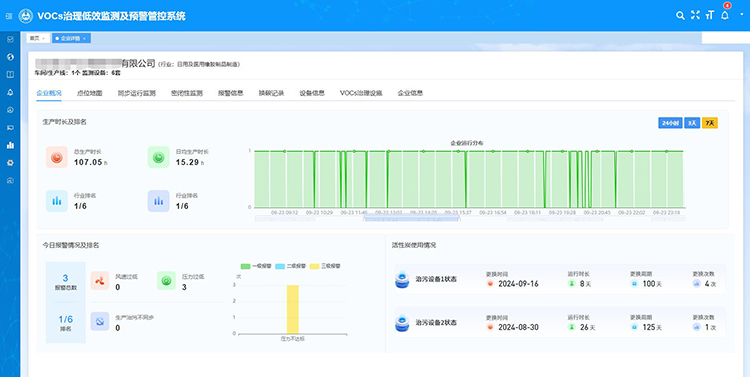Click the highlighted range on the chart zoom slider
The width and height of the screenshot is (750, 377).
412,218
